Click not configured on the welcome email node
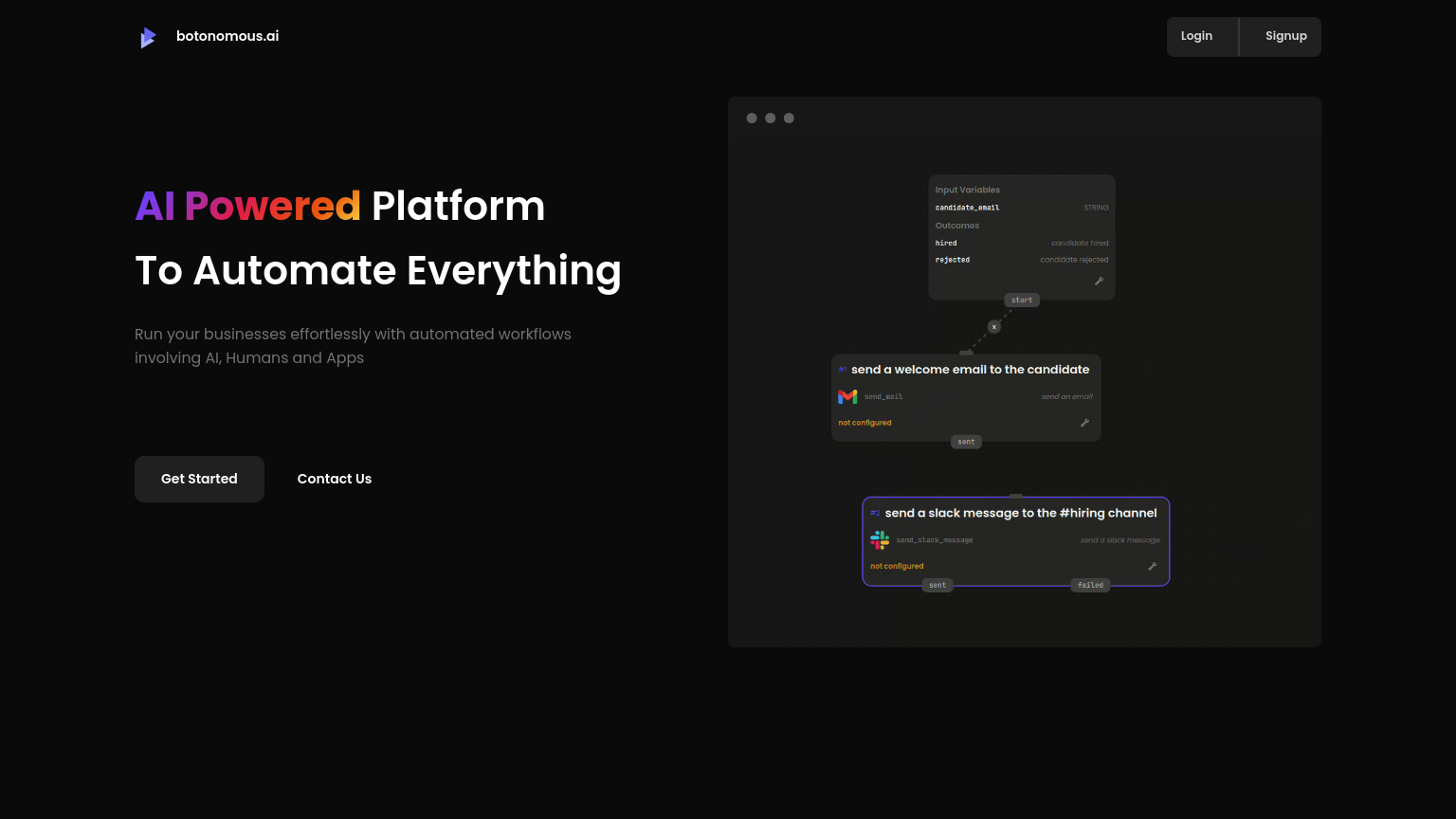 pyautogui.click(x=864, y=422)
